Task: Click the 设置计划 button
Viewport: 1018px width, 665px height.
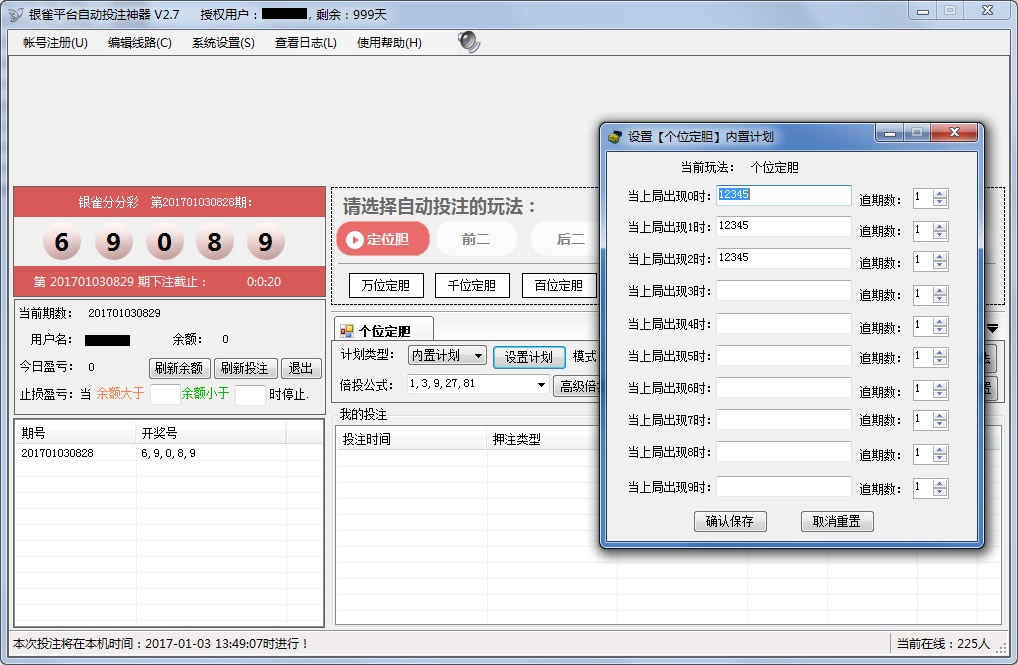Action: click(528, 357)
